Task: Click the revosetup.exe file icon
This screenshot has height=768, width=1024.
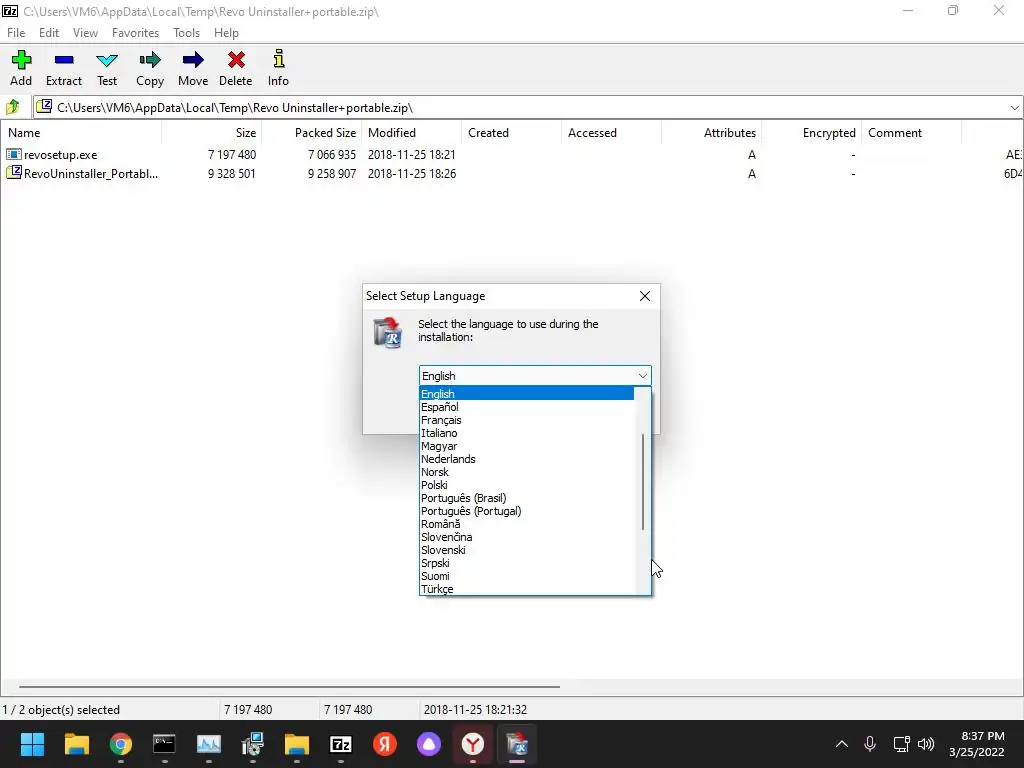Action: click(x=14, y=155)
